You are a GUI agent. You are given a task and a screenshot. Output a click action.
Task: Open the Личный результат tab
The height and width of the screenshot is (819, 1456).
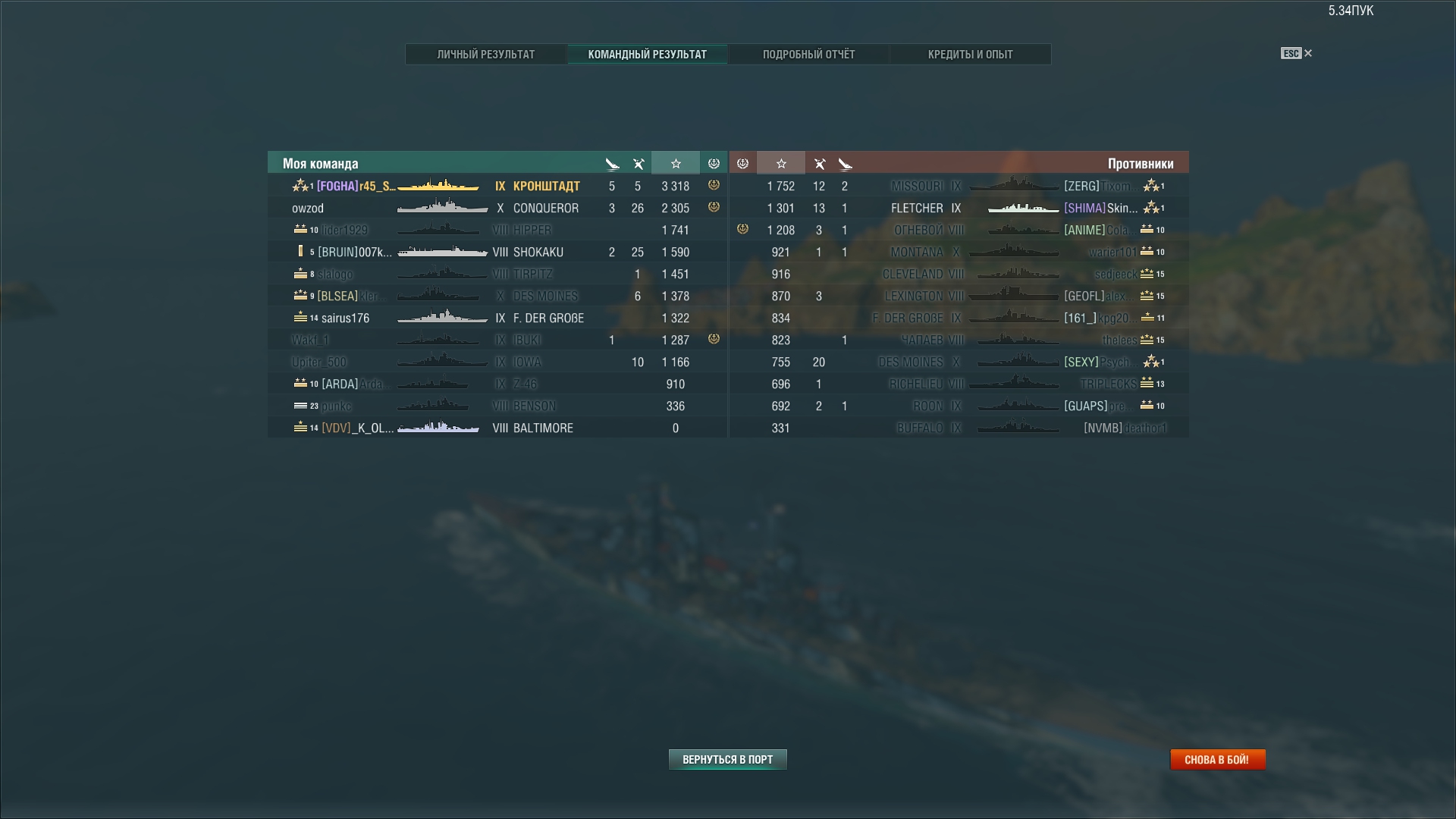point(486,54)
